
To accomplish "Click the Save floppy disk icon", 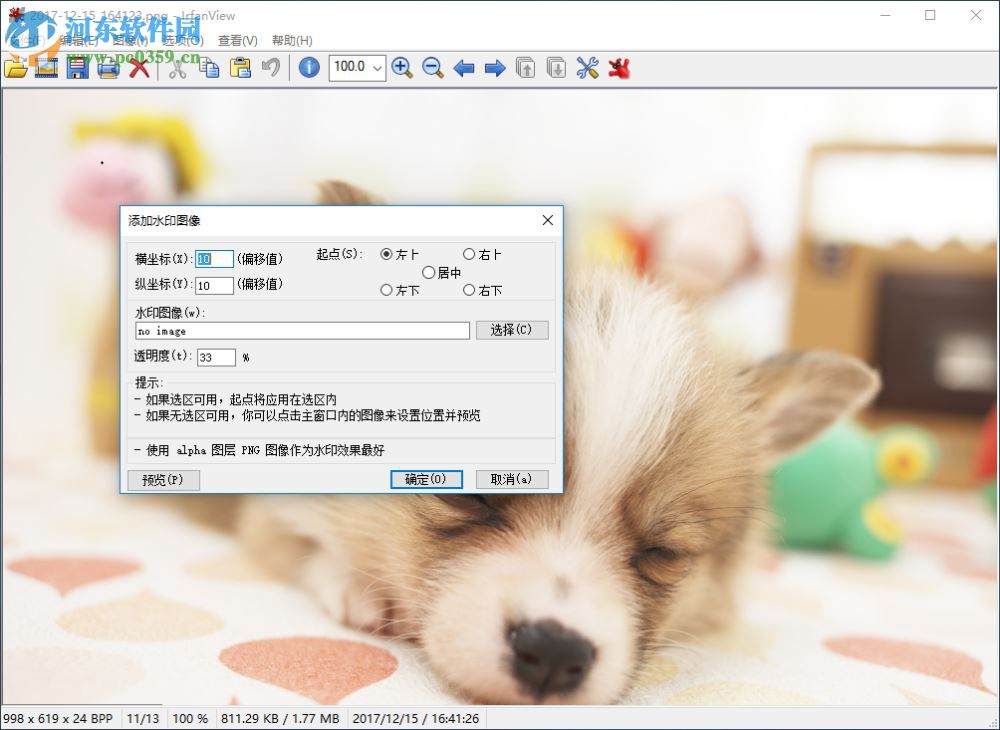I will pos(77,68).
